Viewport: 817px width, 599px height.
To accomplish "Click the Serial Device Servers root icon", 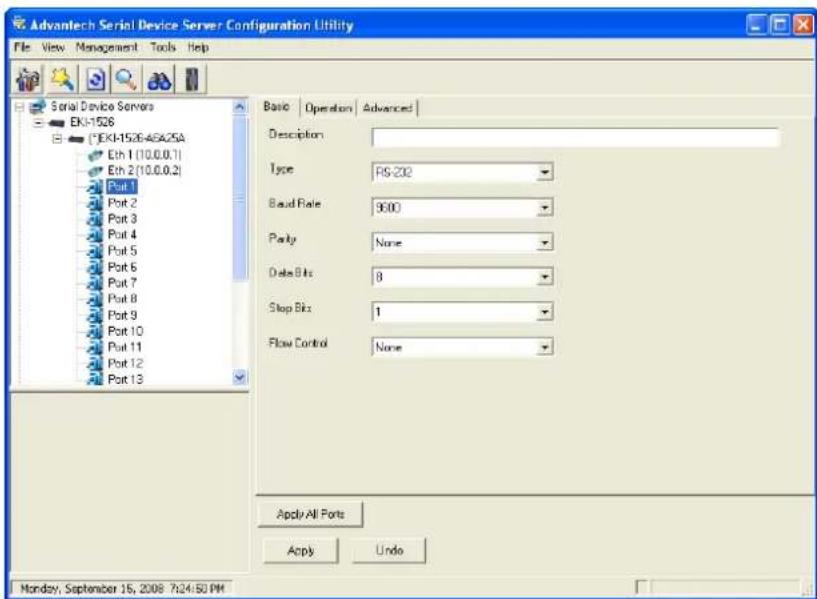I will pos(38,107).
